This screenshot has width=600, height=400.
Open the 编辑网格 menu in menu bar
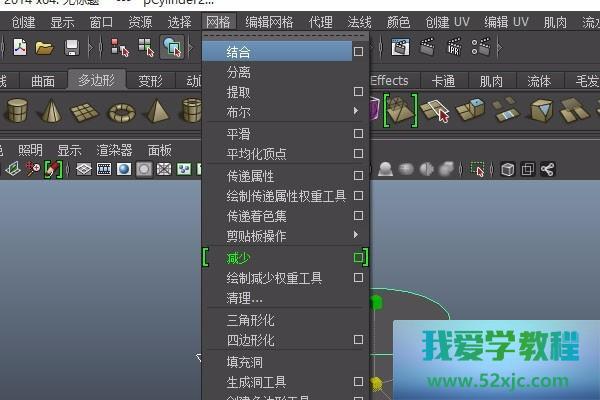point(270,22)
